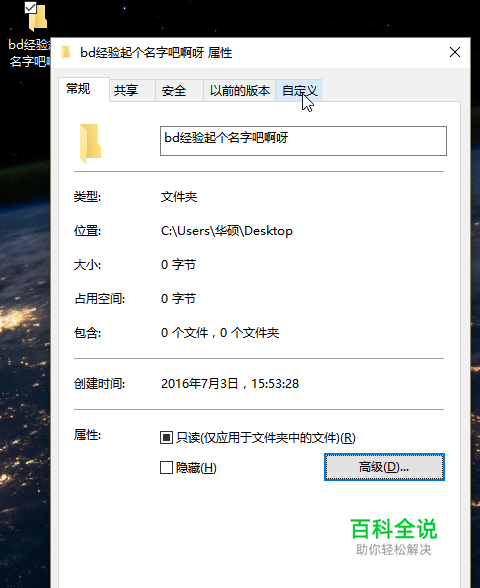Click the folder icon in the title bar
The width and height of the screenshot is (480, 588).
point(66,52)
